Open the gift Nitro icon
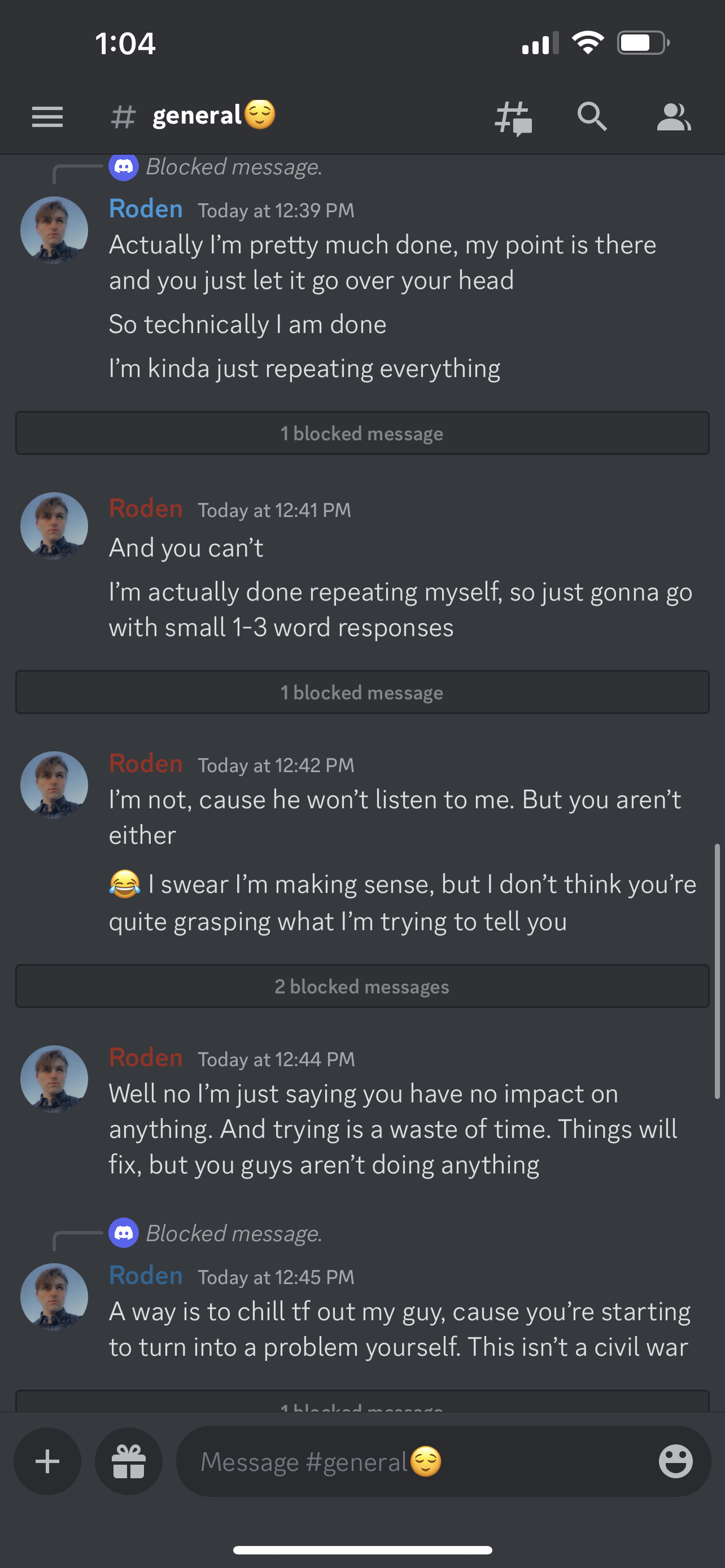Viewport: 725px width, 1568px height. click(x=128, y=1461)
